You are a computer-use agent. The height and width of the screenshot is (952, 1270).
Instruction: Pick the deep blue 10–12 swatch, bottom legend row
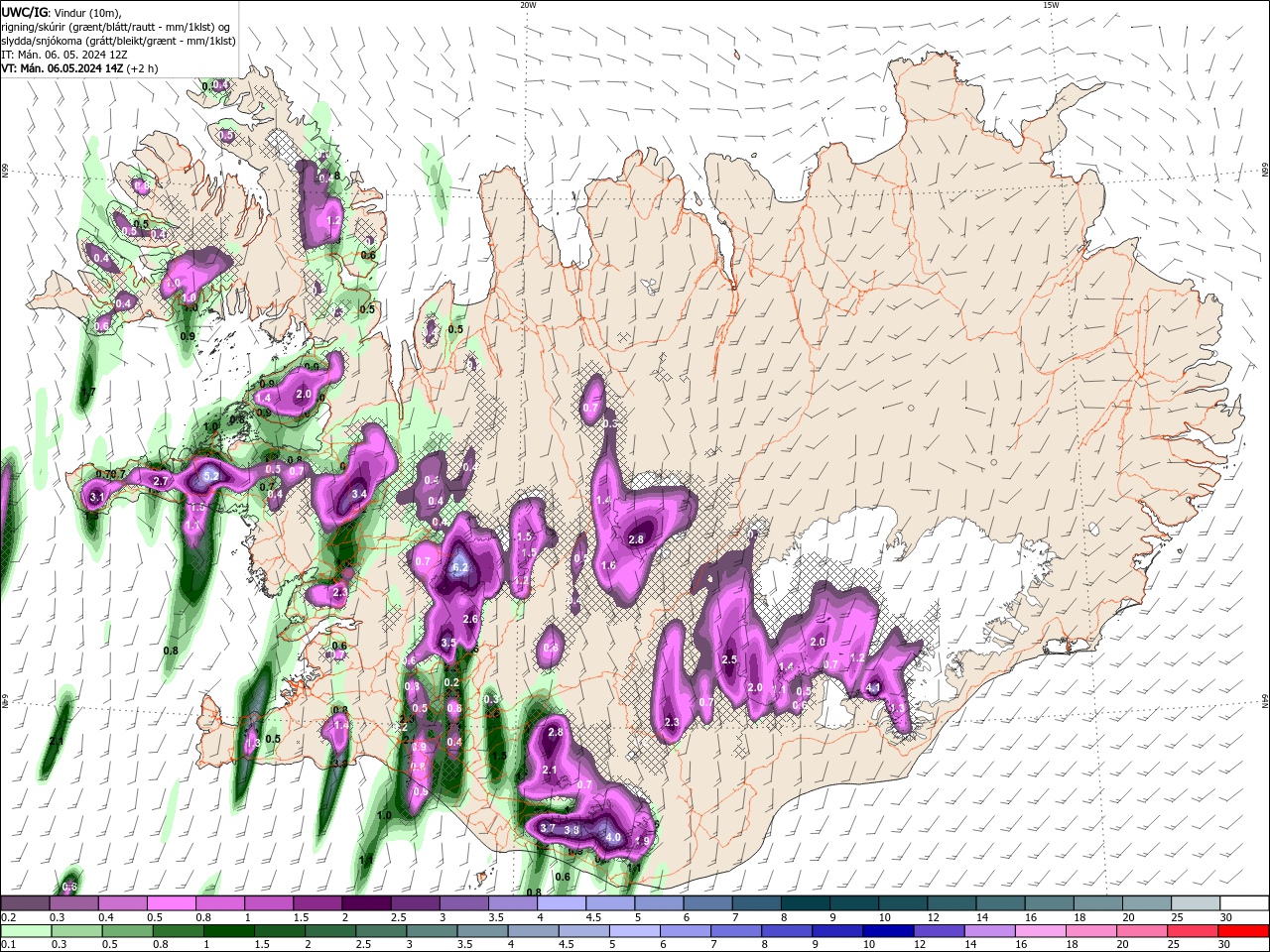[887, 931]
